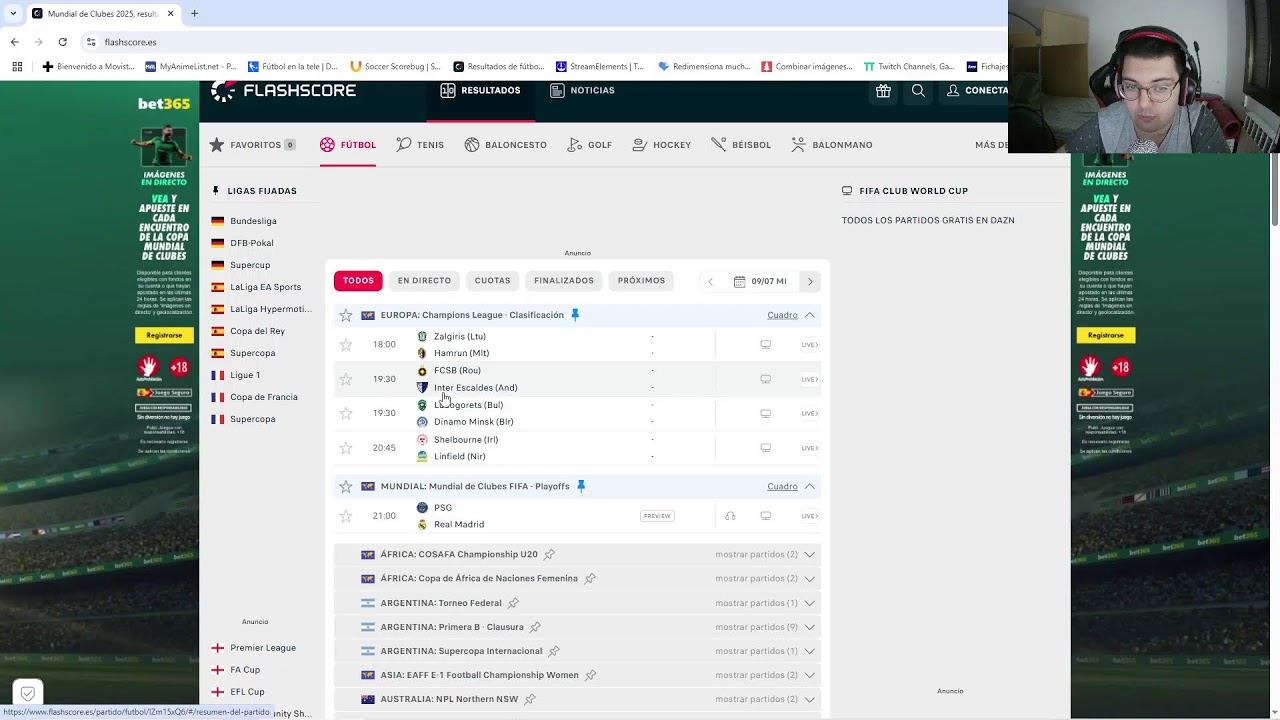1280x720 pixels.
Task: Open the date picker 09/07 MI
Action: [x=760, y=281]
